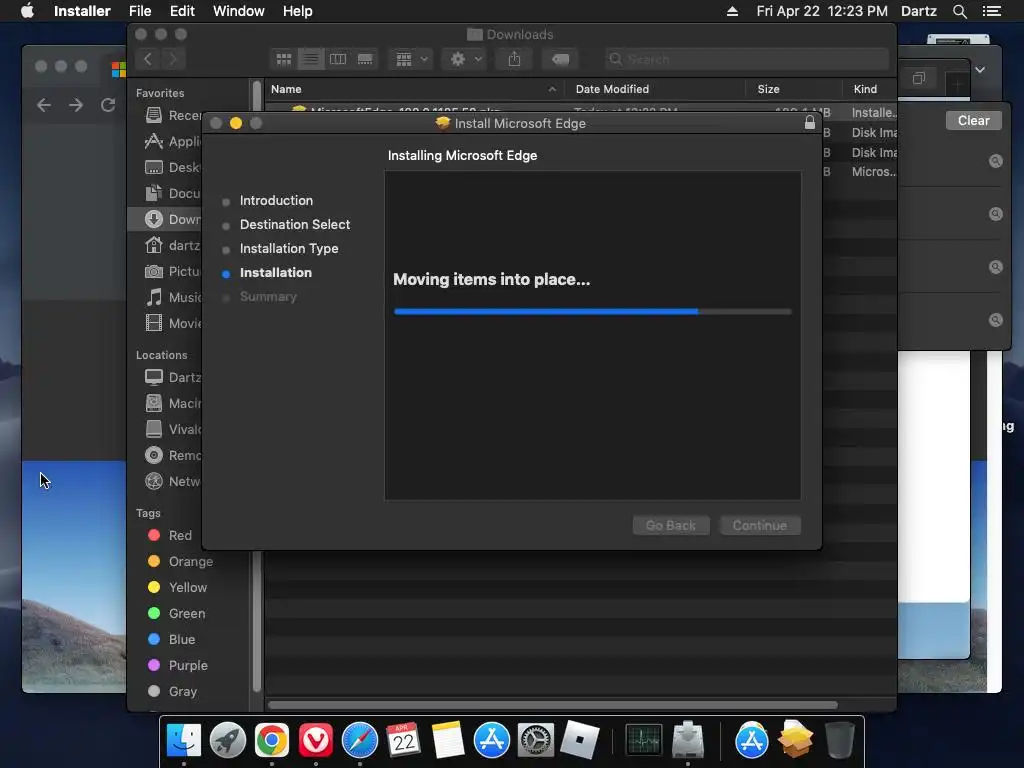The width and height of the screenshot is (1024, 768).
Task: Open Installer disk icon in dock
Action: [x=688, y=740]
